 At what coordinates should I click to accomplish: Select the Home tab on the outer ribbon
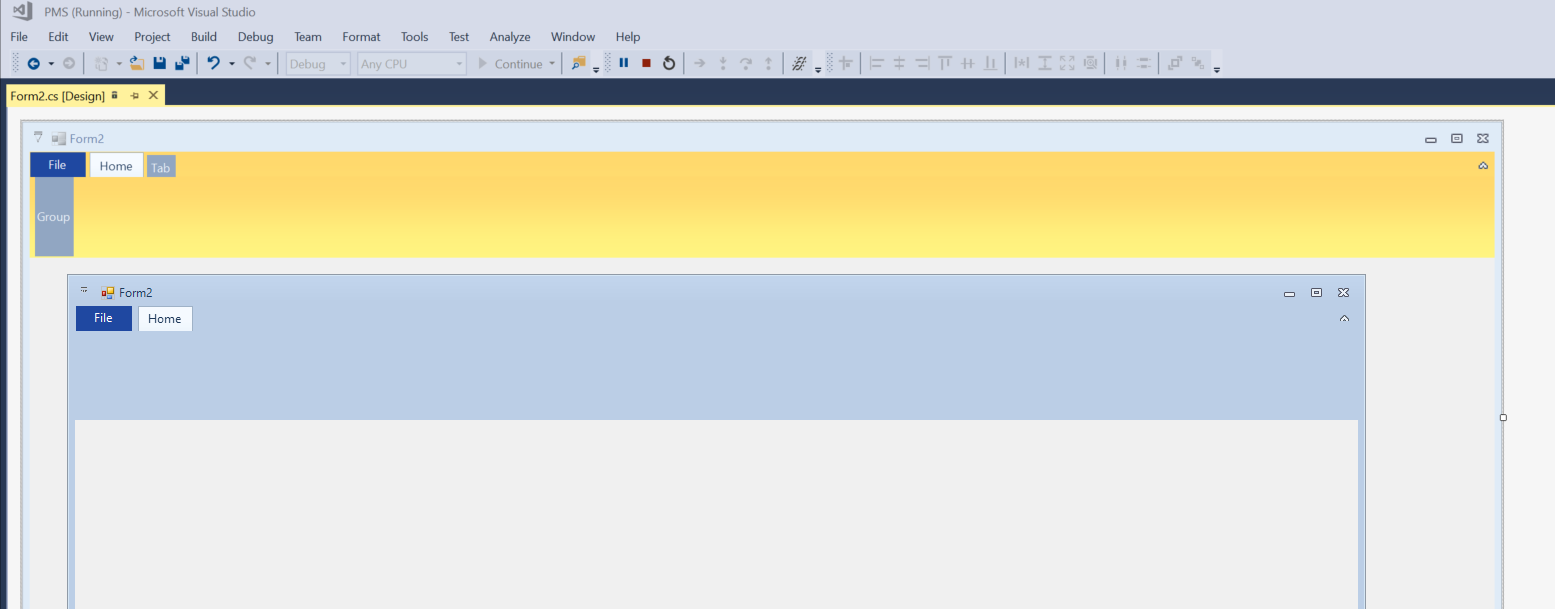click(116, 166)
